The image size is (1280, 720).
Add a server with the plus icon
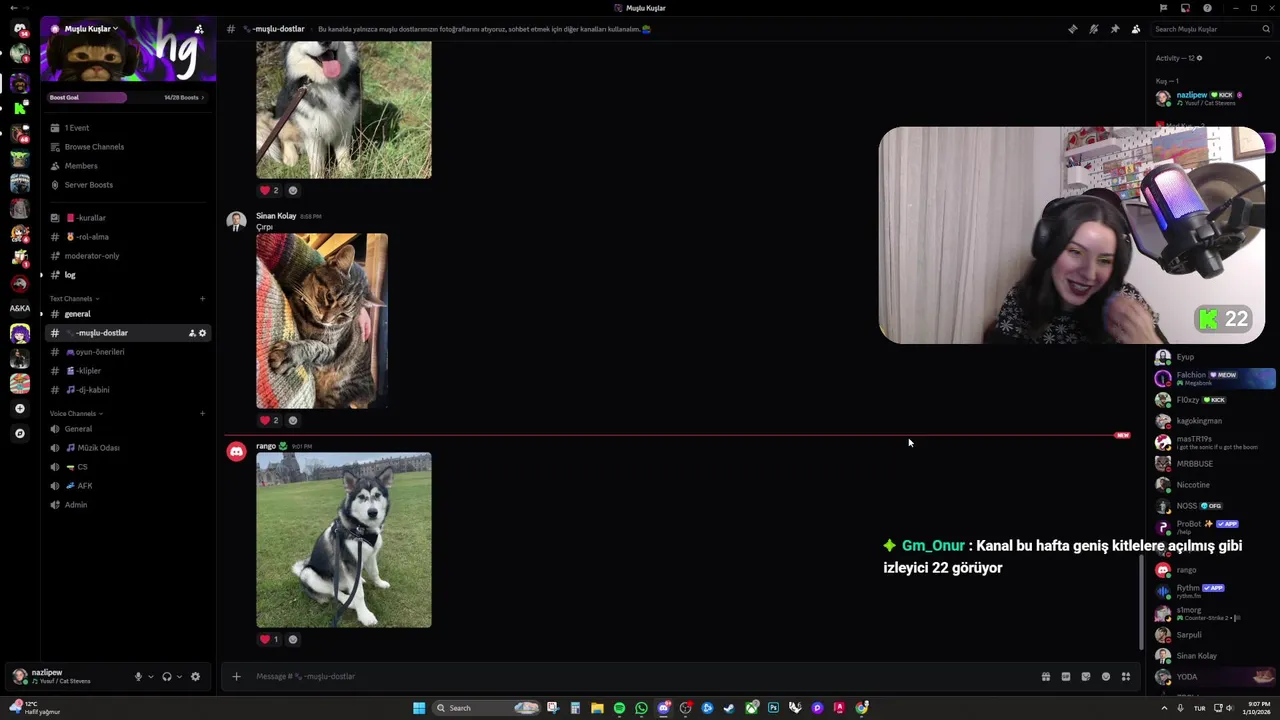point(20,408)
